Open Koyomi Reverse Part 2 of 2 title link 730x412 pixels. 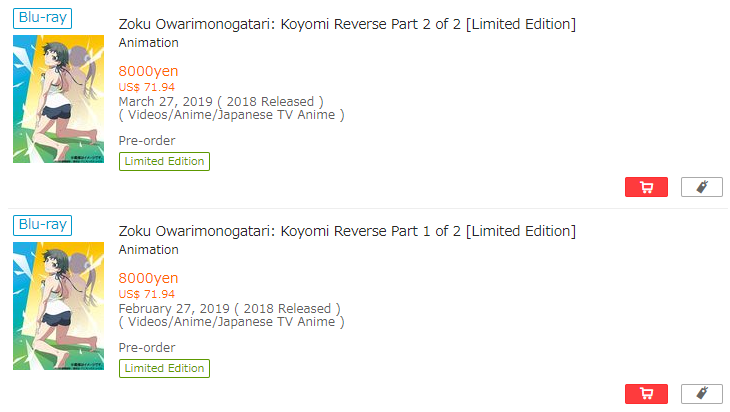[346, 24]
